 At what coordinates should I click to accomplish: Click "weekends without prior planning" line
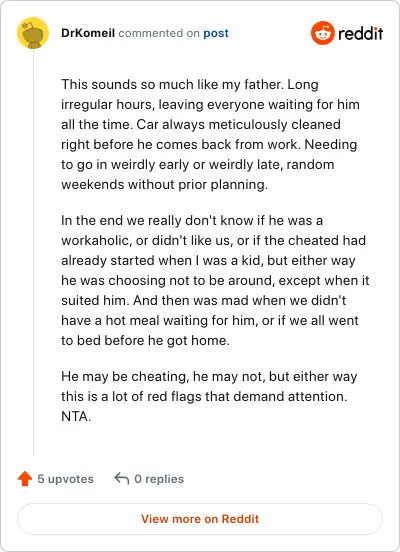(164, 184)
